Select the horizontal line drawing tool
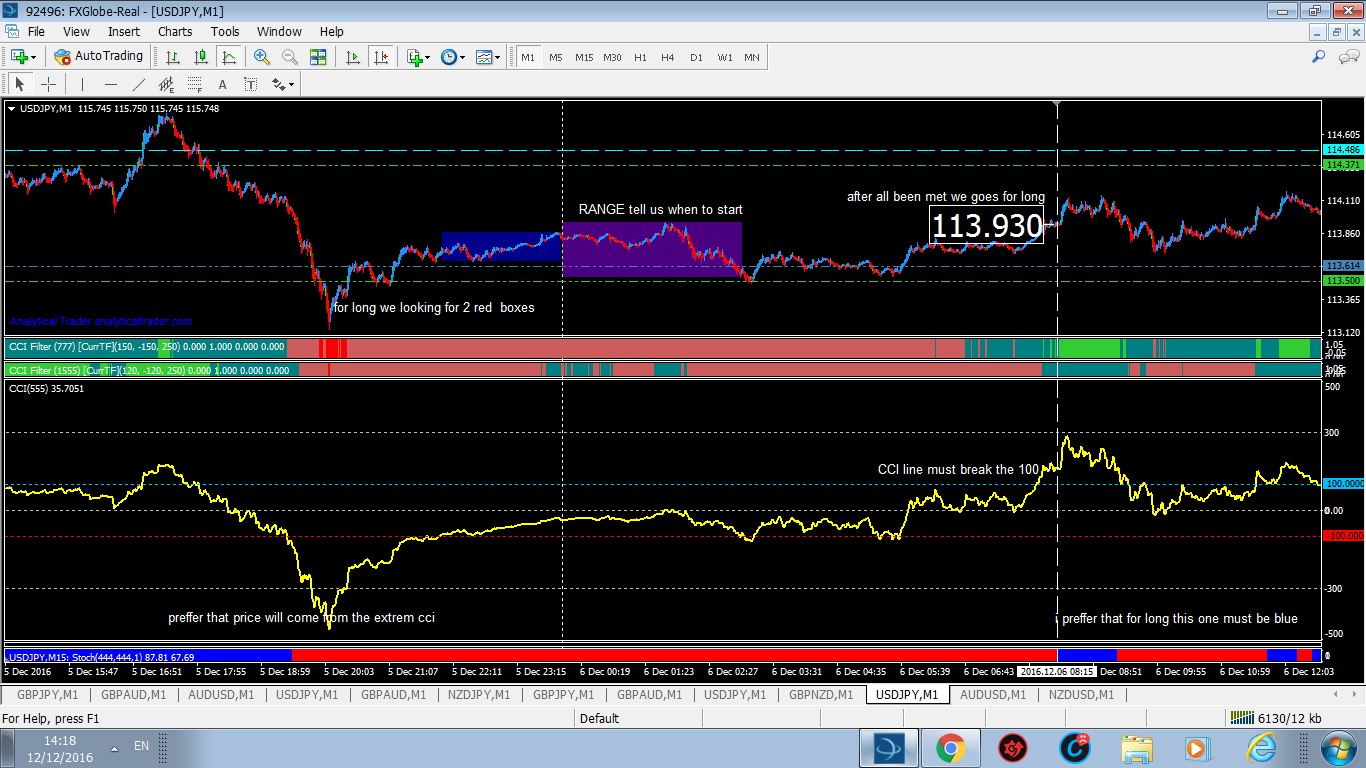The height and width of the screenshot is (768, 1366). point(110,84)
